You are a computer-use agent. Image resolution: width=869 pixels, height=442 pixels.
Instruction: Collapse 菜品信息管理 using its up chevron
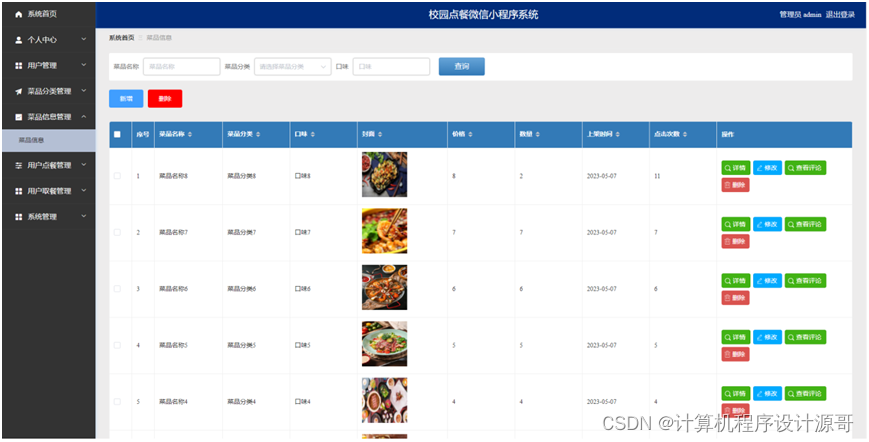84,117
